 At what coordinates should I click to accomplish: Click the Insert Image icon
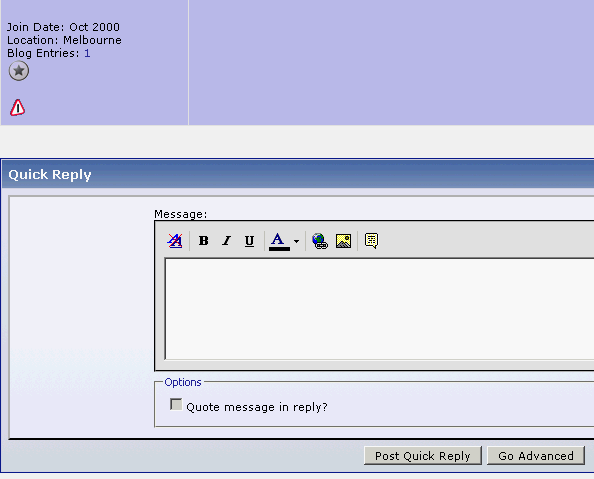point(343,241)
